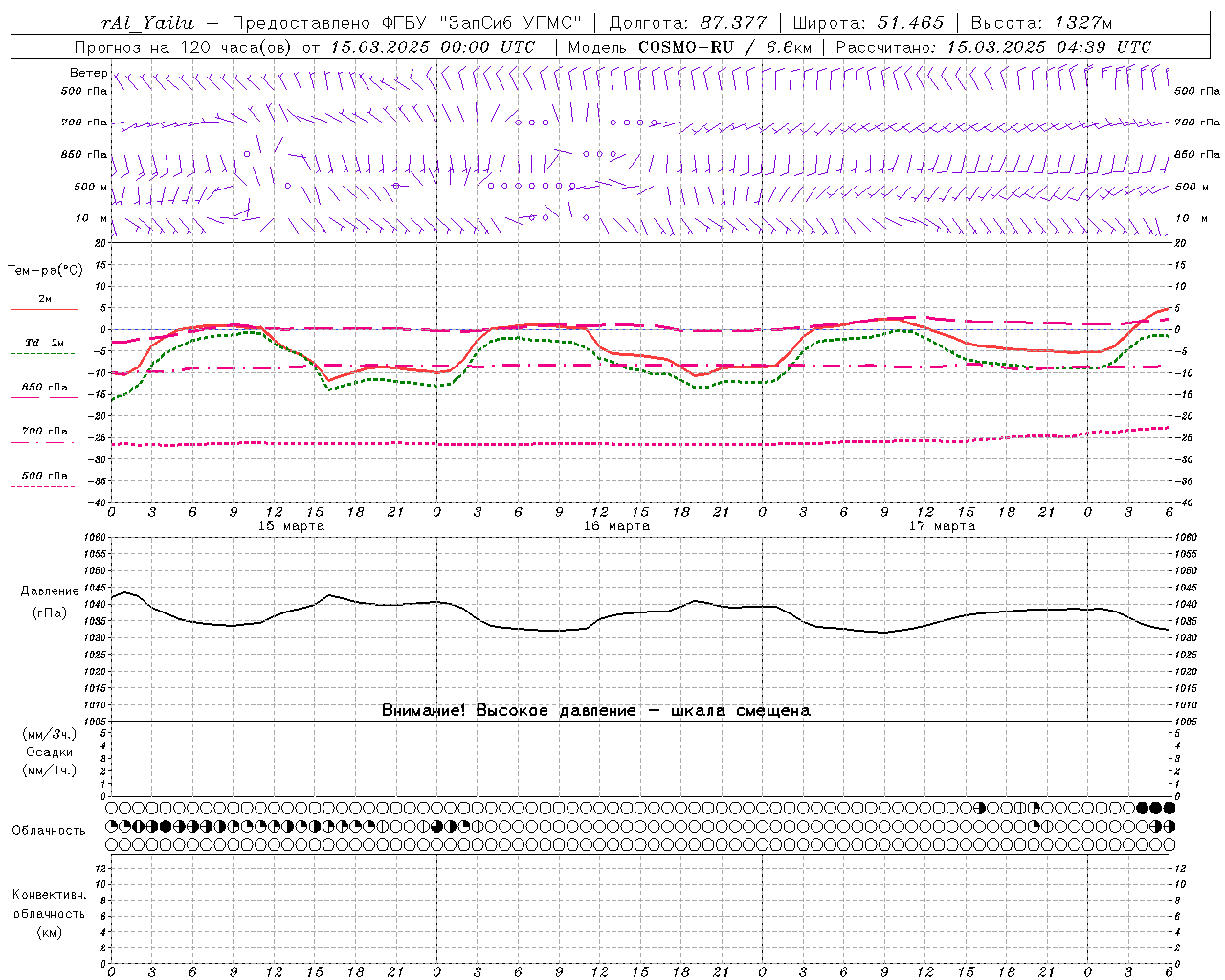Click the '15 марта' date label
Viewport: 1225px width, 980px height.
pos(291,526)
